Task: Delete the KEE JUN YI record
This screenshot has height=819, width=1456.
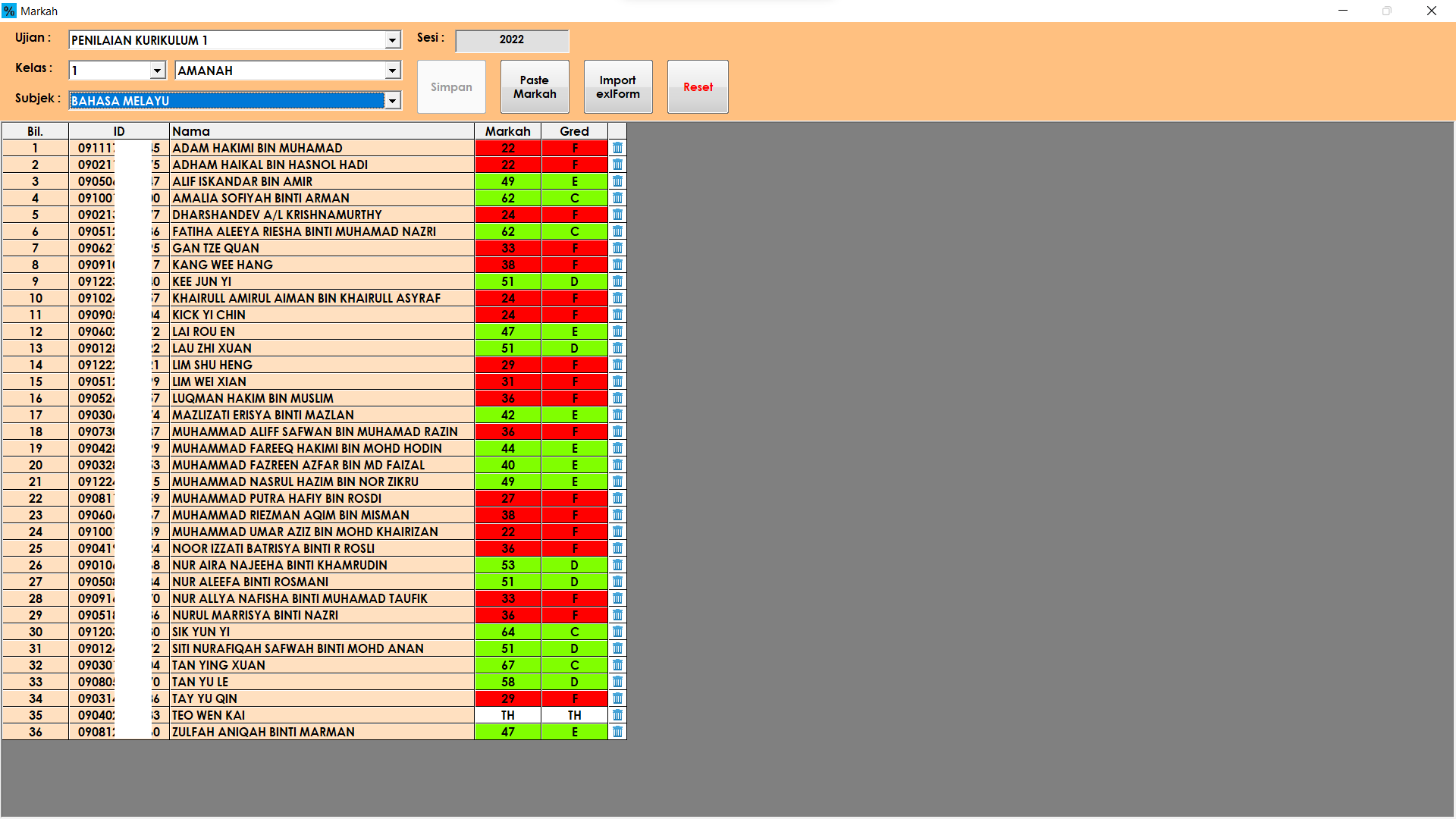Action: pyautogui.click(x=617, y=281)
